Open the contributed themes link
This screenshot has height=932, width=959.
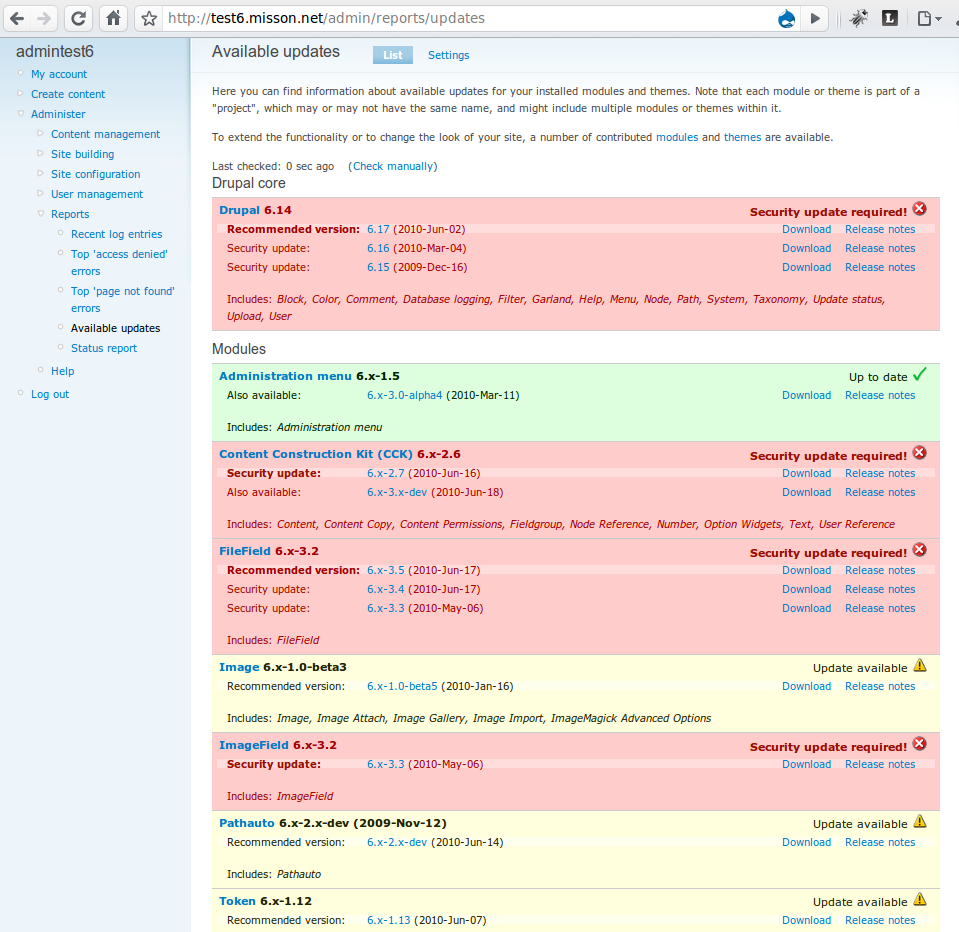click(742, 138)
